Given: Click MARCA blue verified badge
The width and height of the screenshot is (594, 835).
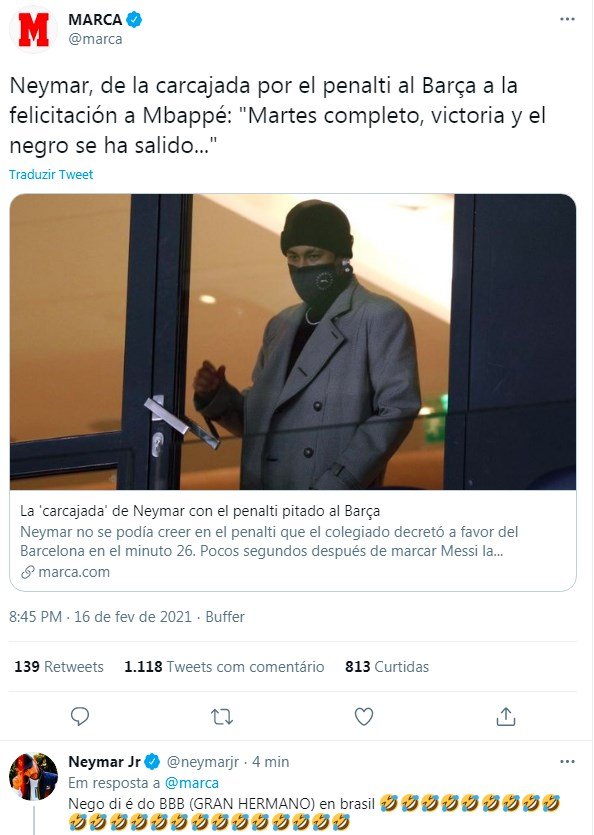Looking at the screenshot, I should point(134,20).
